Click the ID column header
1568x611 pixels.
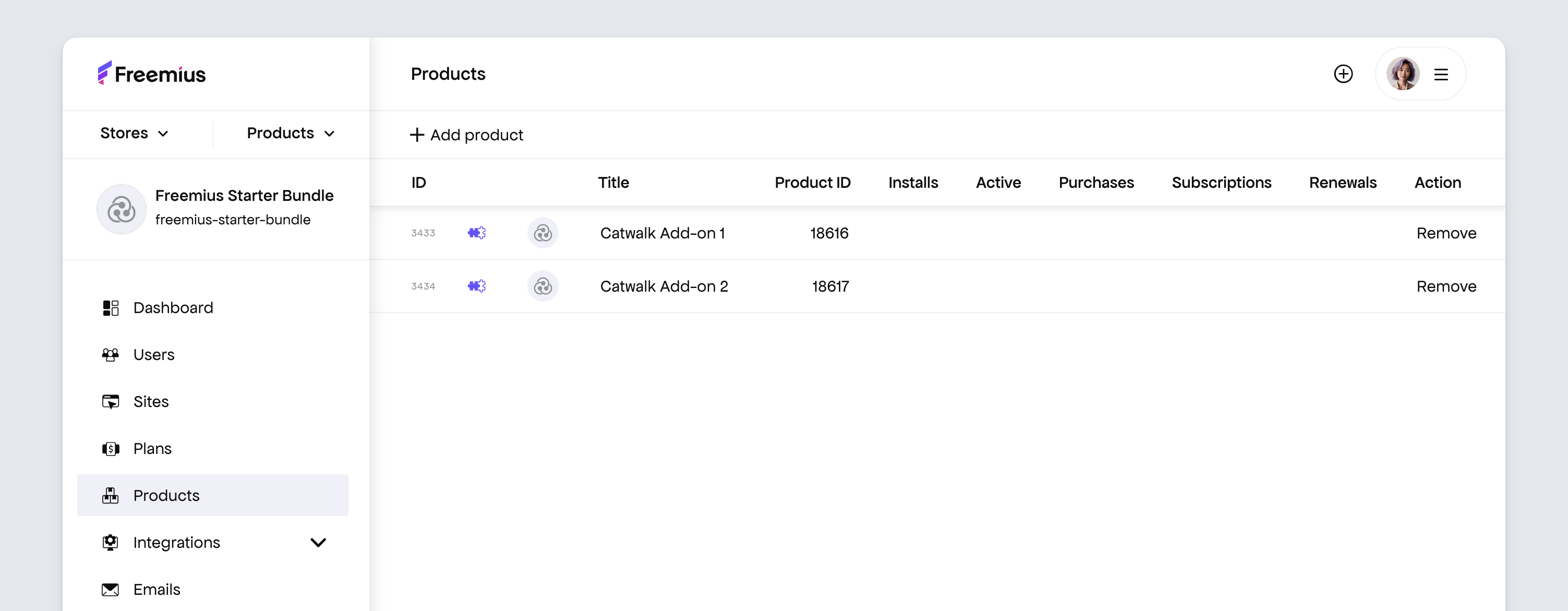pyautogui.click(x=419, y=182)
